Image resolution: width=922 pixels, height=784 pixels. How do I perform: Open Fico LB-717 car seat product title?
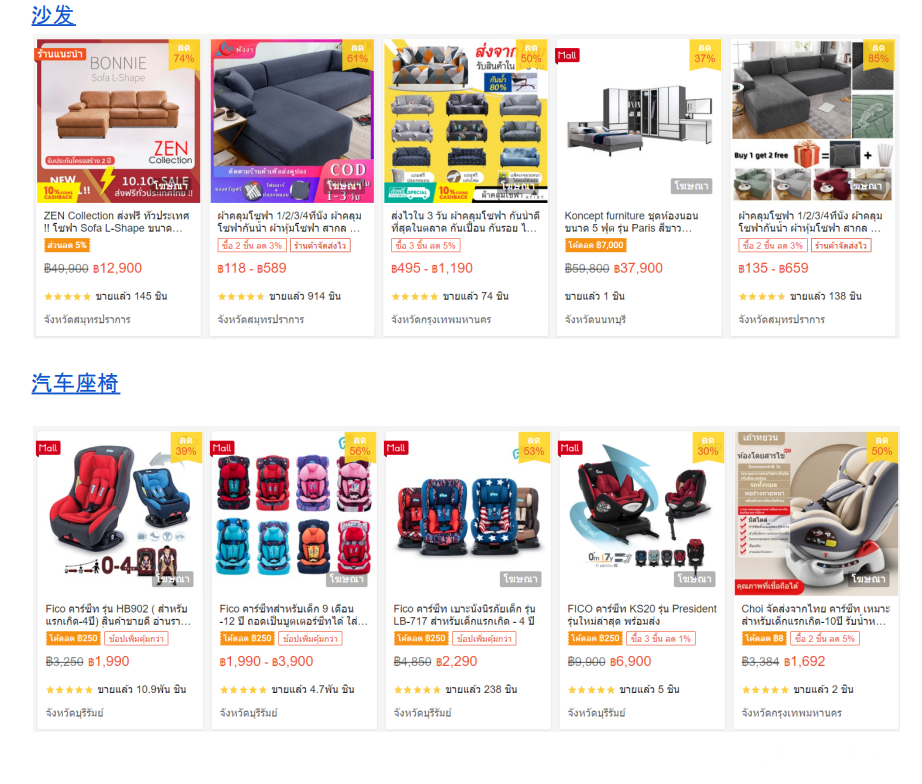click(x=465, y=615)
